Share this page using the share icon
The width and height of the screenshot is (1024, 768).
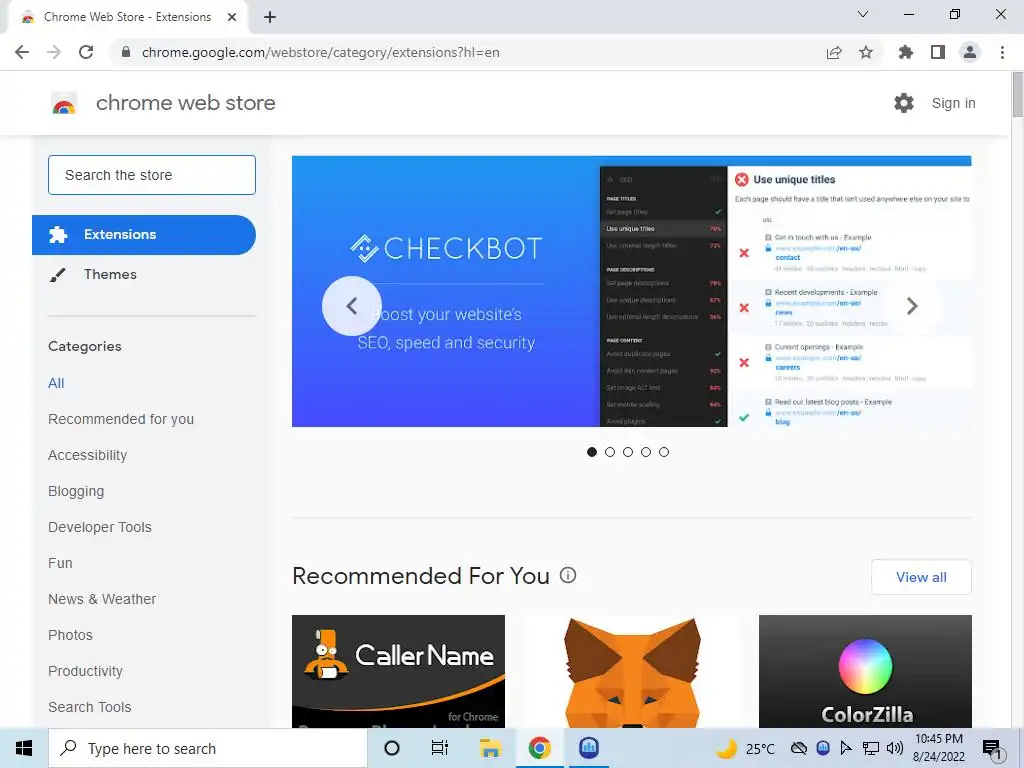coord(834,52)
